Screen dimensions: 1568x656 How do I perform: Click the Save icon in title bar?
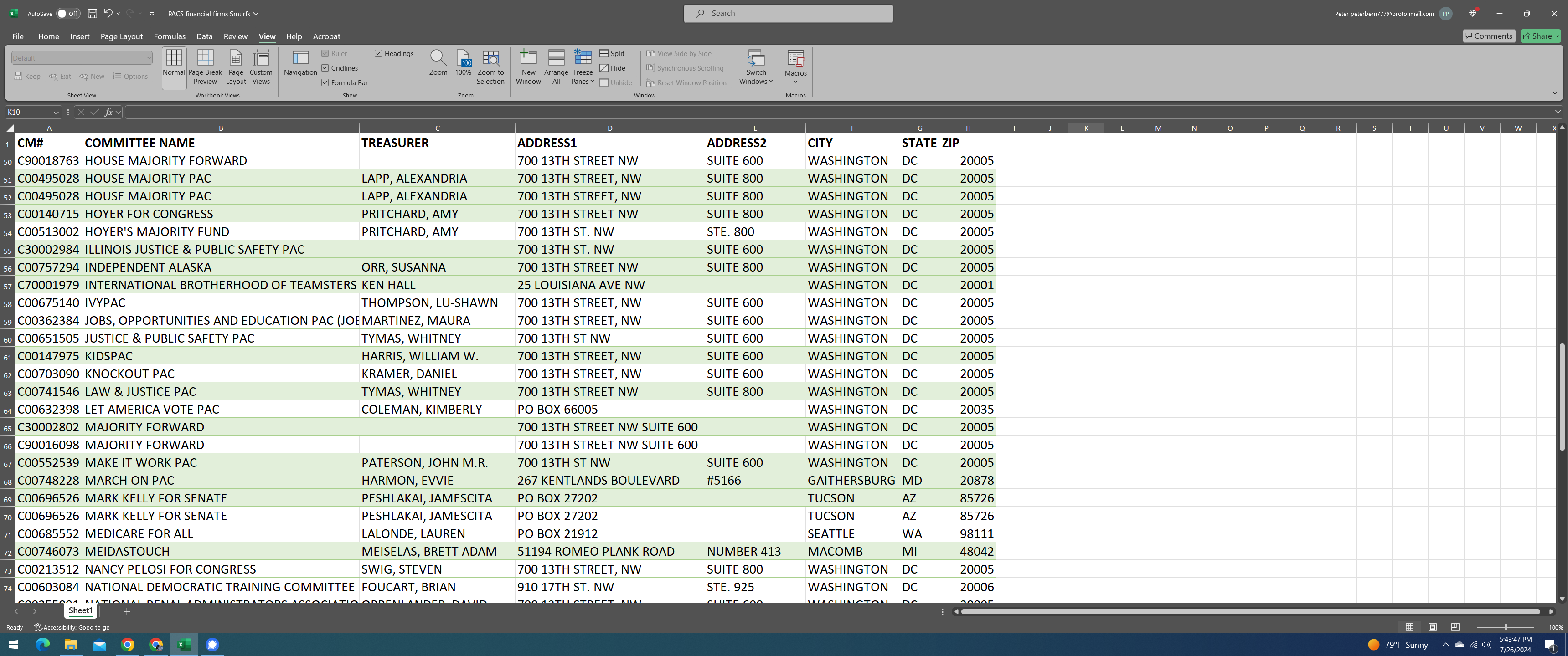click(x=92, y=13)
